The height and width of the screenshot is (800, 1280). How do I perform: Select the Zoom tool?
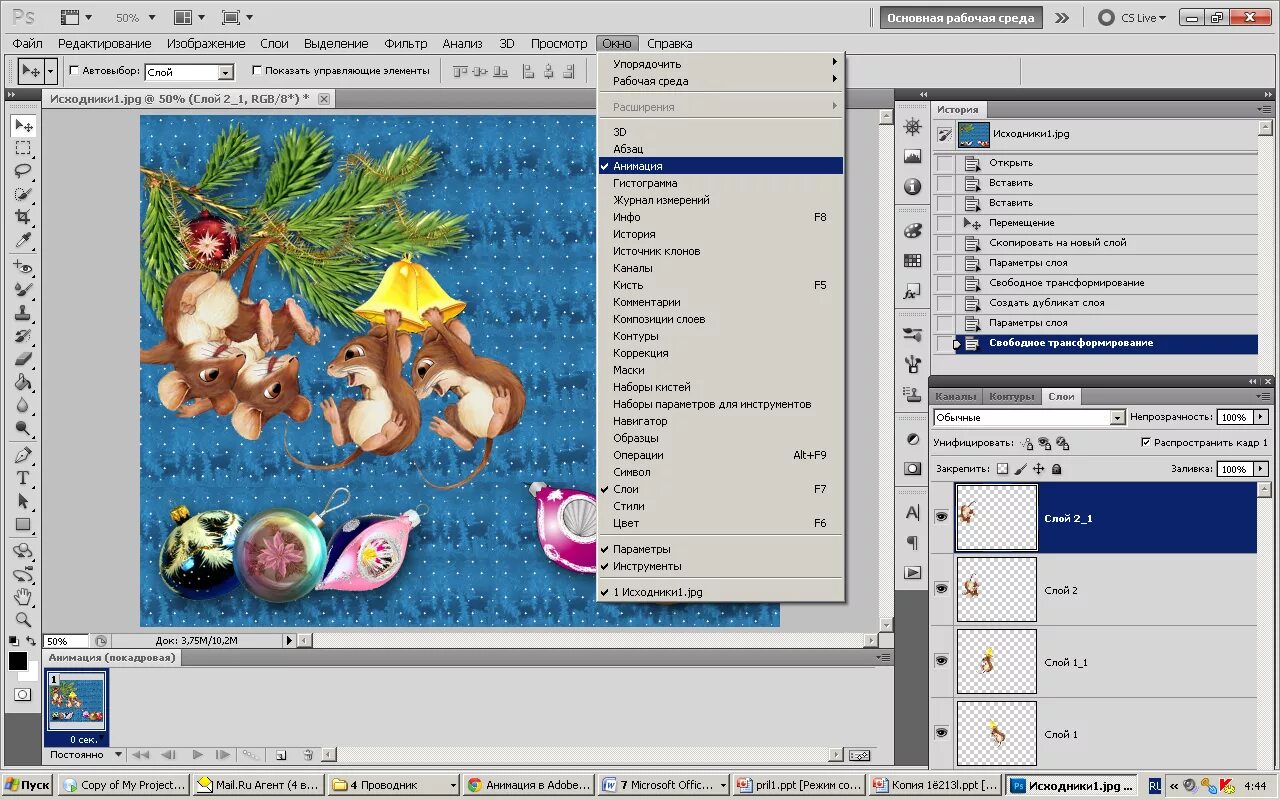point(23,619)
